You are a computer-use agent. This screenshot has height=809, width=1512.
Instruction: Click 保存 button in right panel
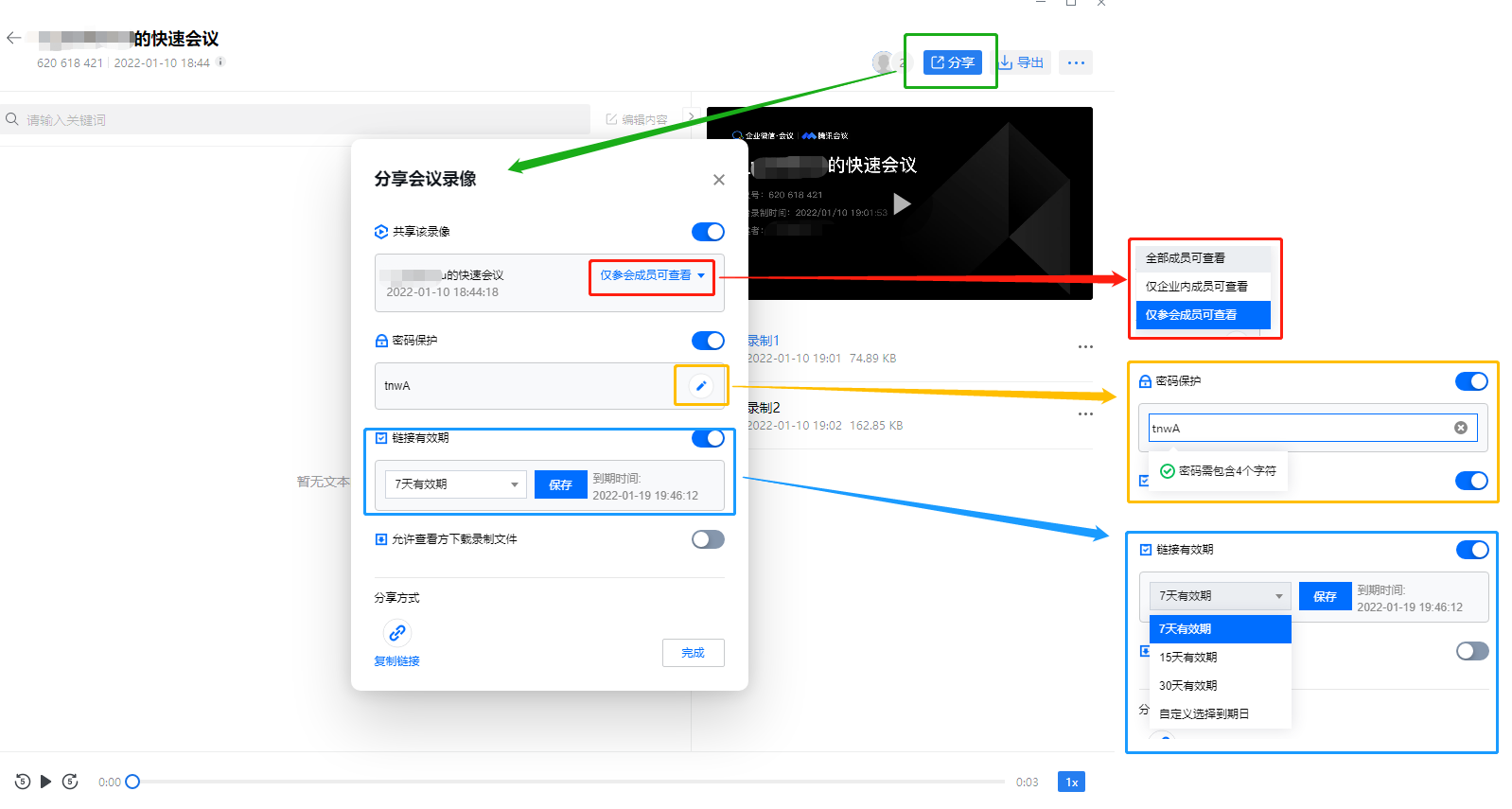pos(1325,596)
